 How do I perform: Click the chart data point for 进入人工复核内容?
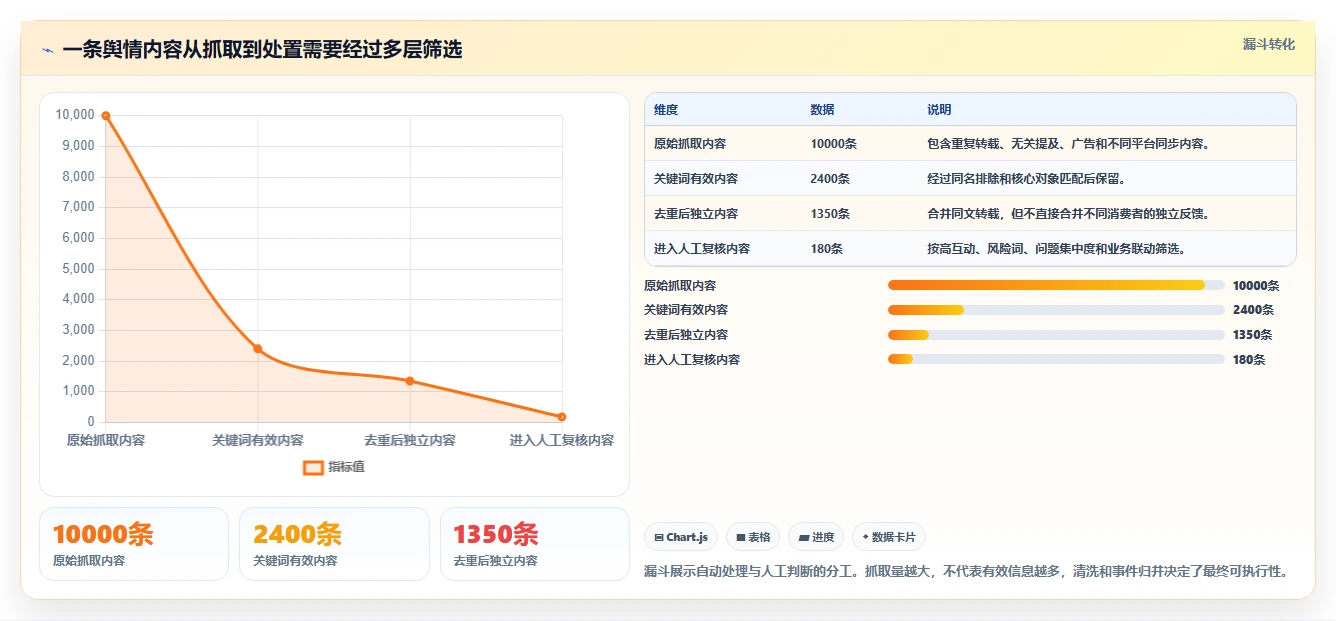click(x=562, y=417)
